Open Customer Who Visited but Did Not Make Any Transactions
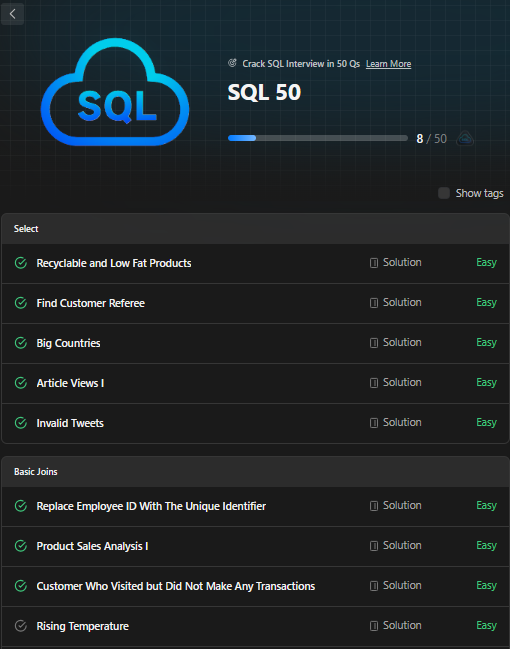This screenshot has width=510, height=649. (x=176, y=586)
